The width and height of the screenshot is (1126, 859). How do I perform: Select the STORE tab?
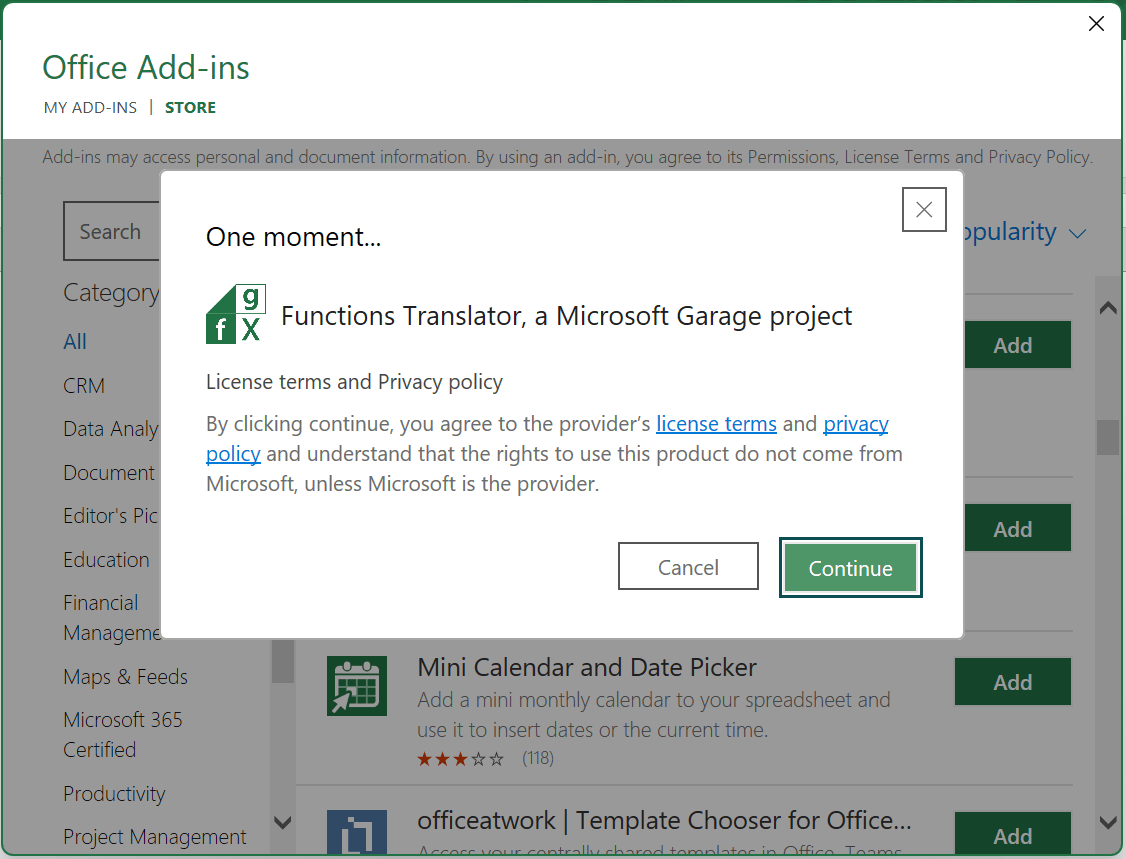click(190, 107)
